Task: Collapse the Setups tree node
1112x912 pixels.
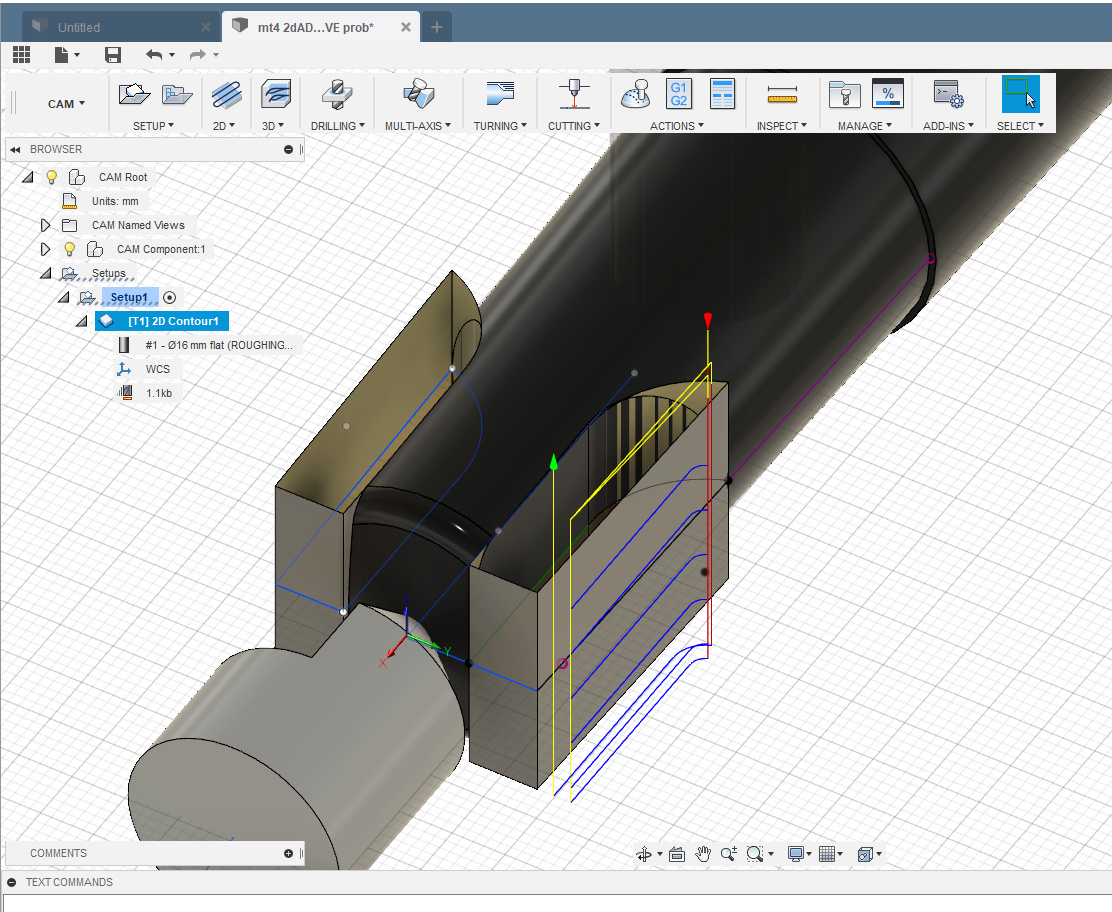Action: 46,272
